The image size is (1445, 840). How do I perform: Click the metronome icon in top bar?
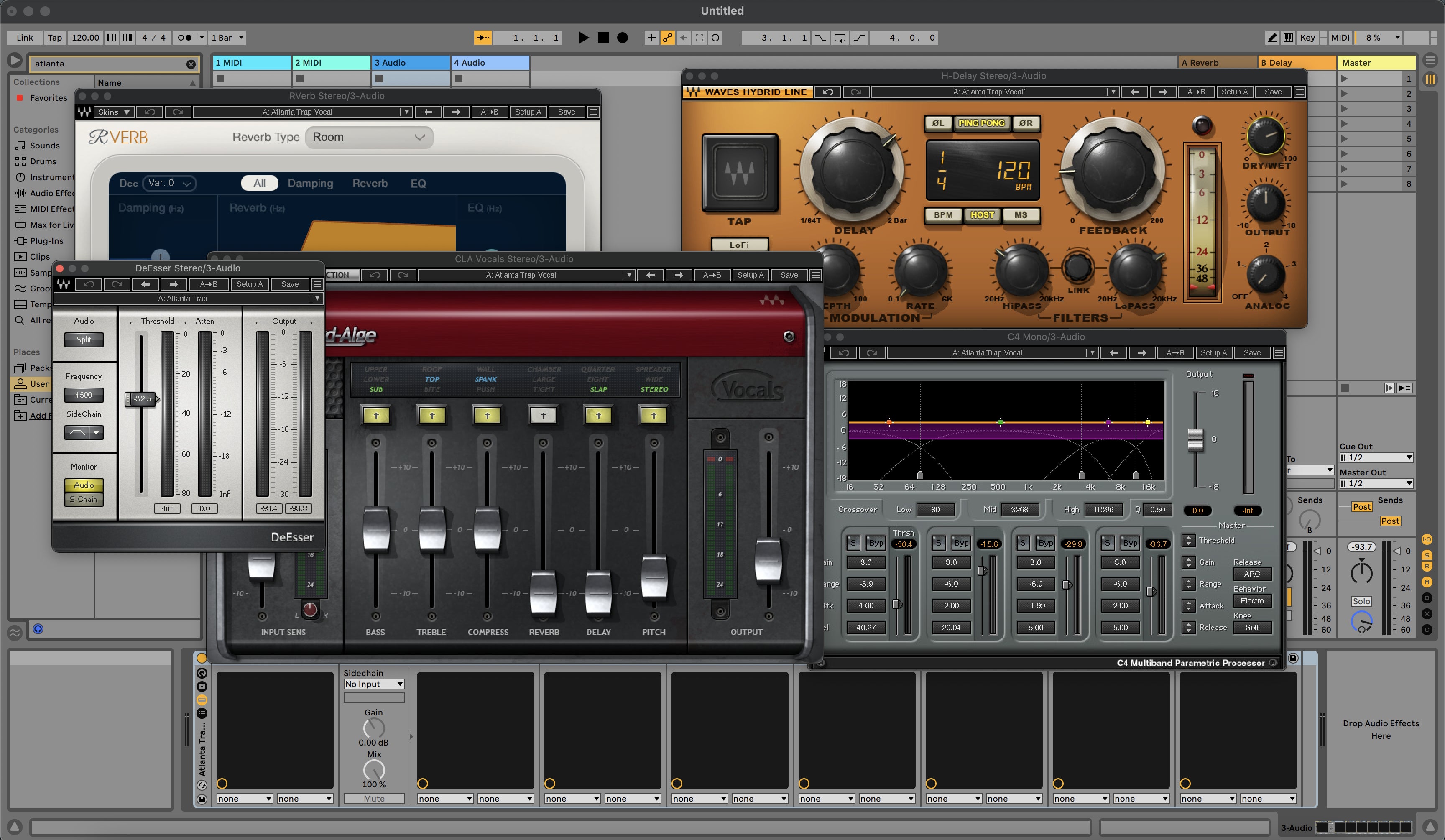pos(185,38)
